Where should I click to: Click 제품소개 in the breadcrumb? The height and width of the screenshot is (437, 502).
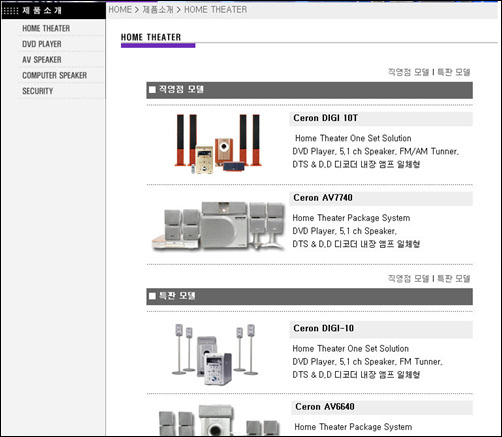158,10
